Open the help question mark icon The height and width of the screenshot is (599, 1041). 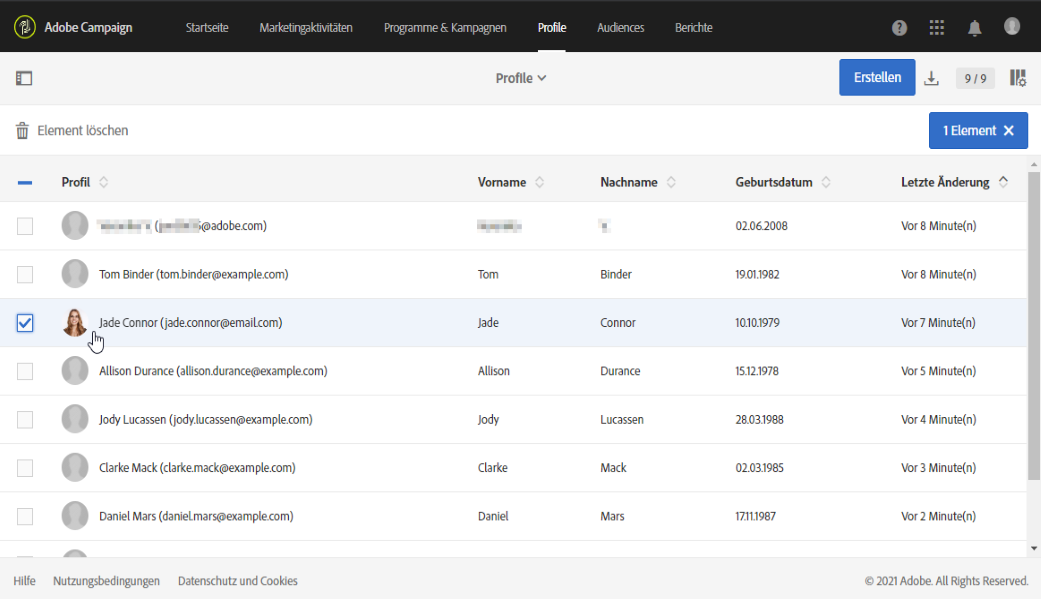899,28
